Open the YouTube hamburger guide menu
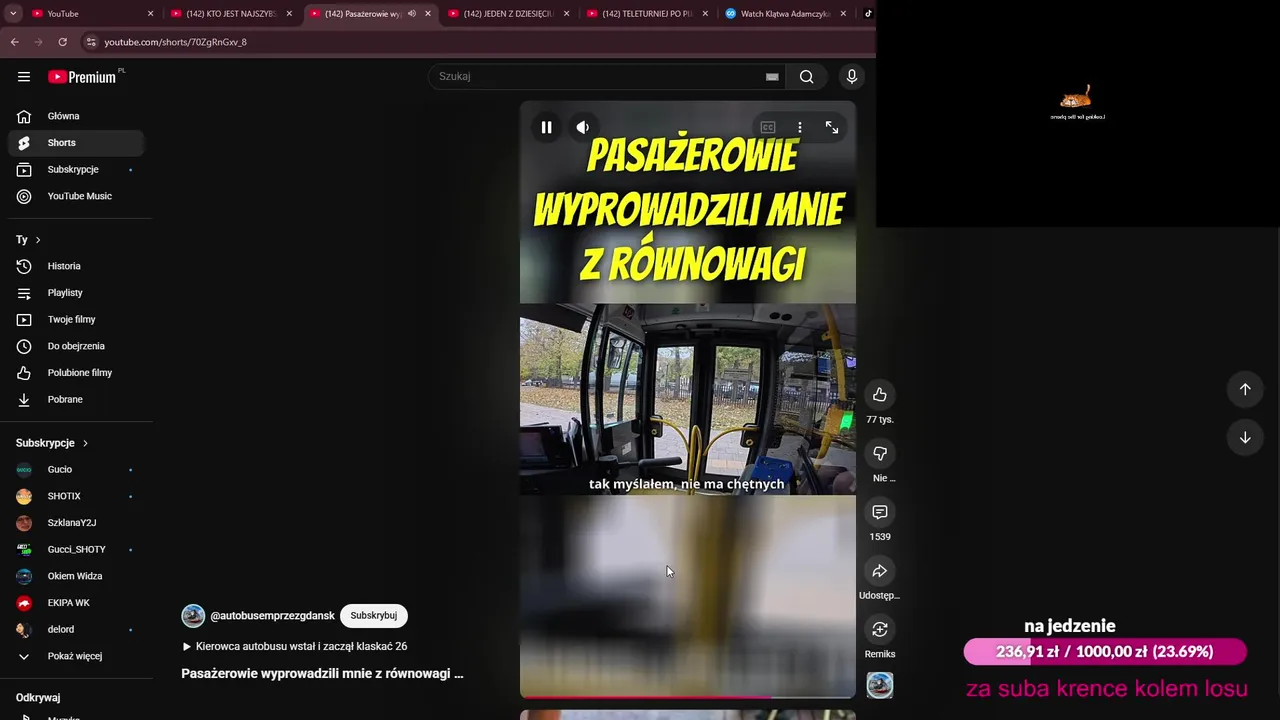1280x720 pixels. [x=24, y=77]
